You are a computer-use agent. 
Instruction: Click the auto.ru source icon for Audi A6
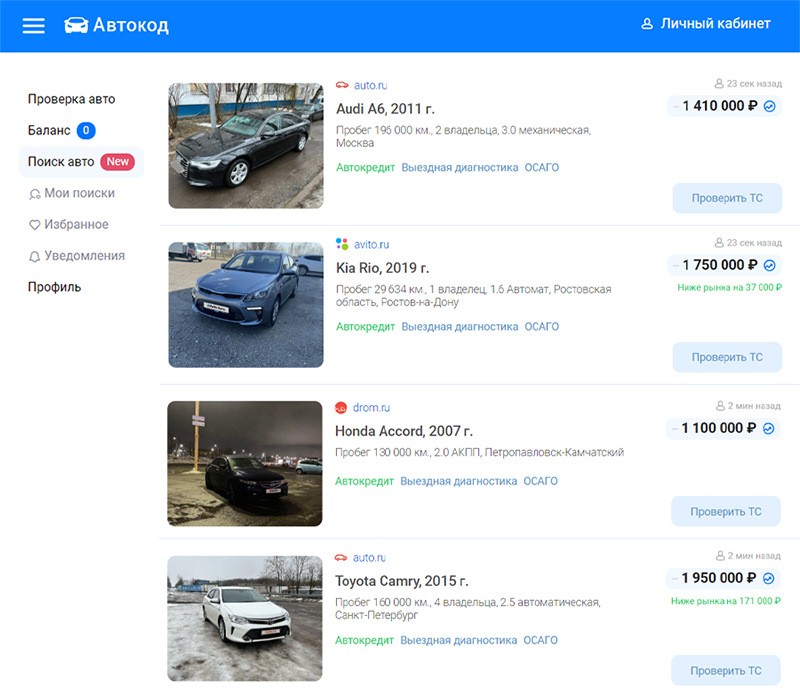pos(342,85)
